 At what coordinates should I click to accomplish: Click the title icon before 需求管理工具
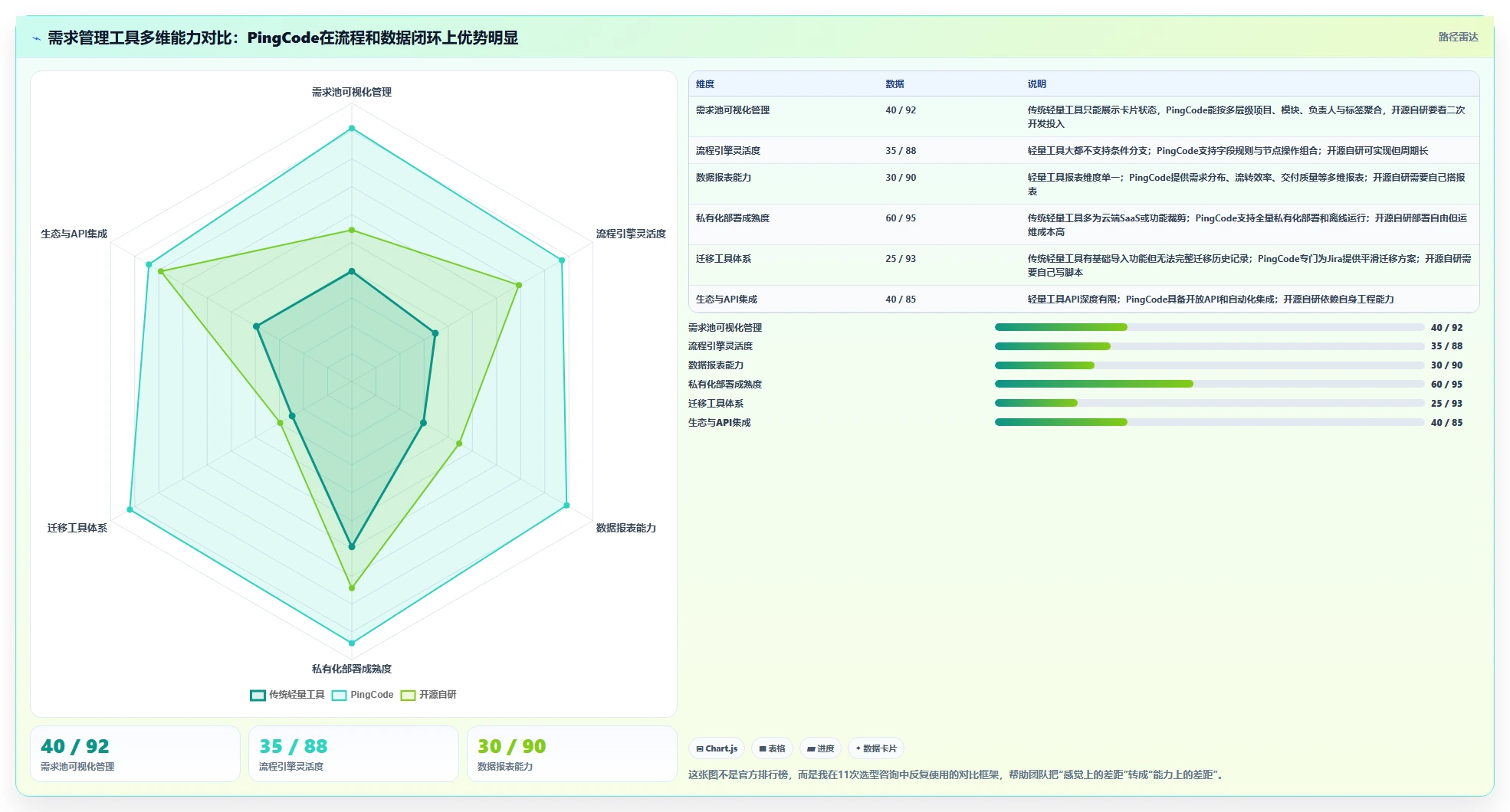pyautogui.click(x=36, y=38)
